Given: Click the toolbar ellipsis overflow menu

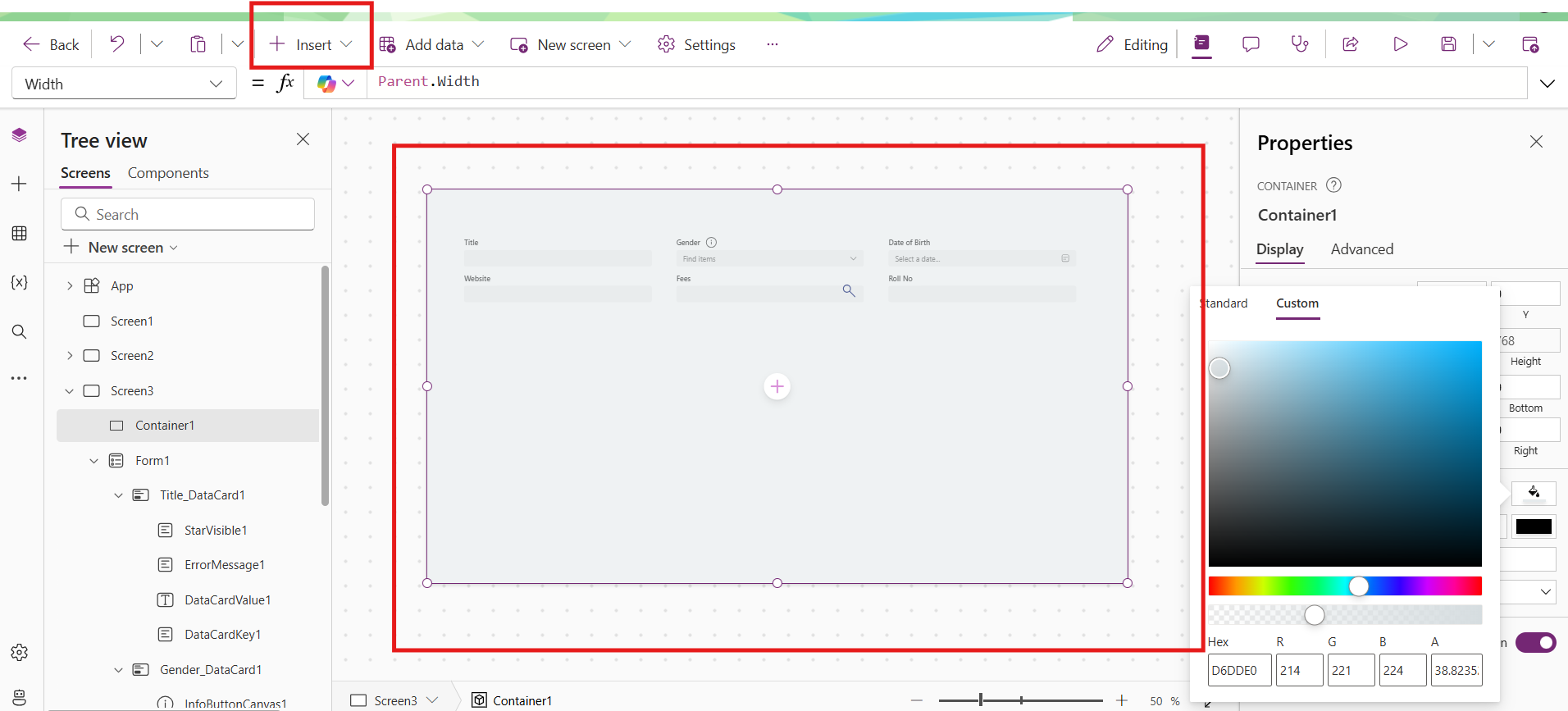Looking at the screenshot, I should [772, 44].
